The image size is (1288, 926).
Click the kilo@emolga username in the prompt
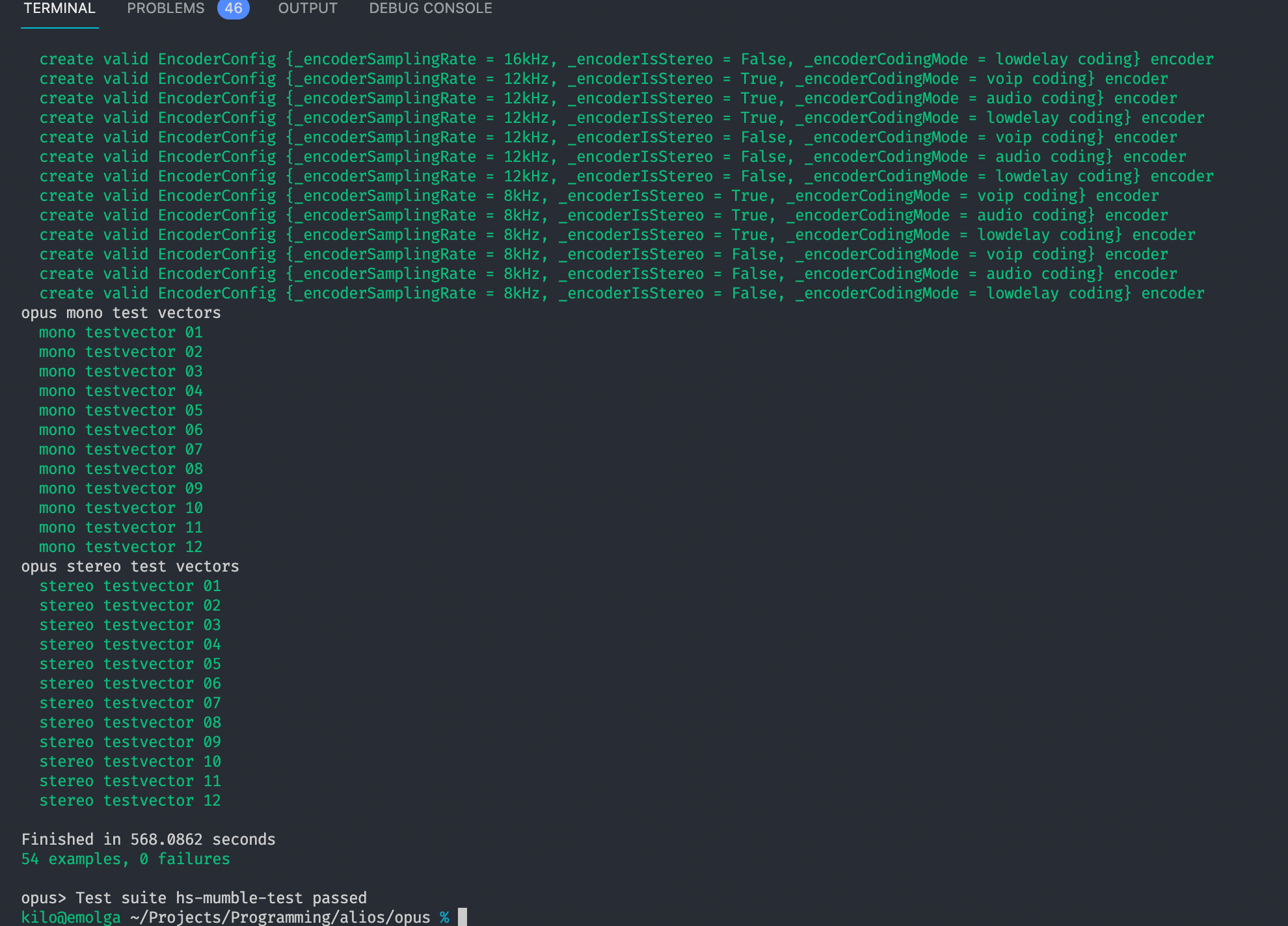tap(71, 918)
